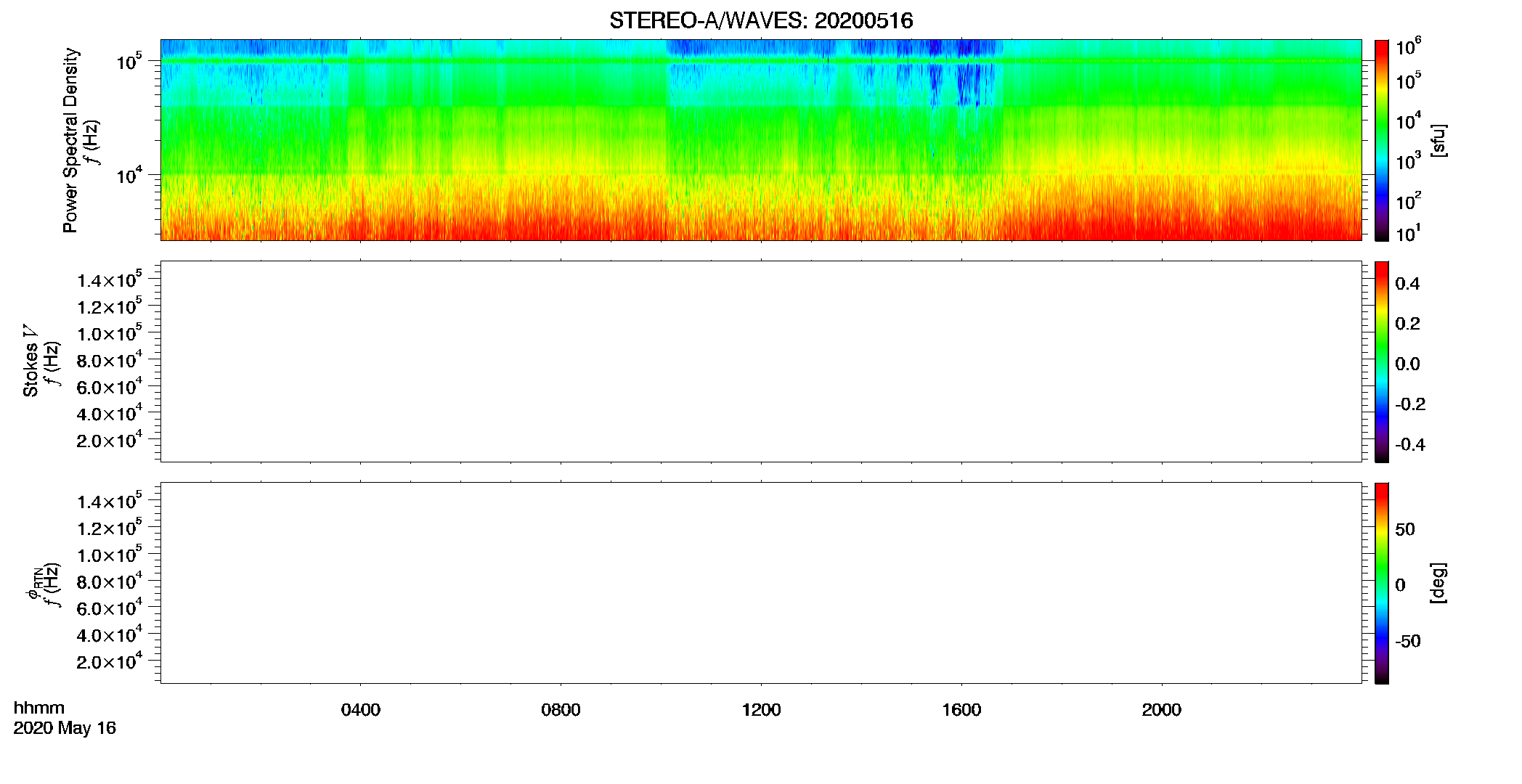The image size is (1522, 784).
Task: Click the -50 label on degrees color bar
Action: click(1408, 642)
